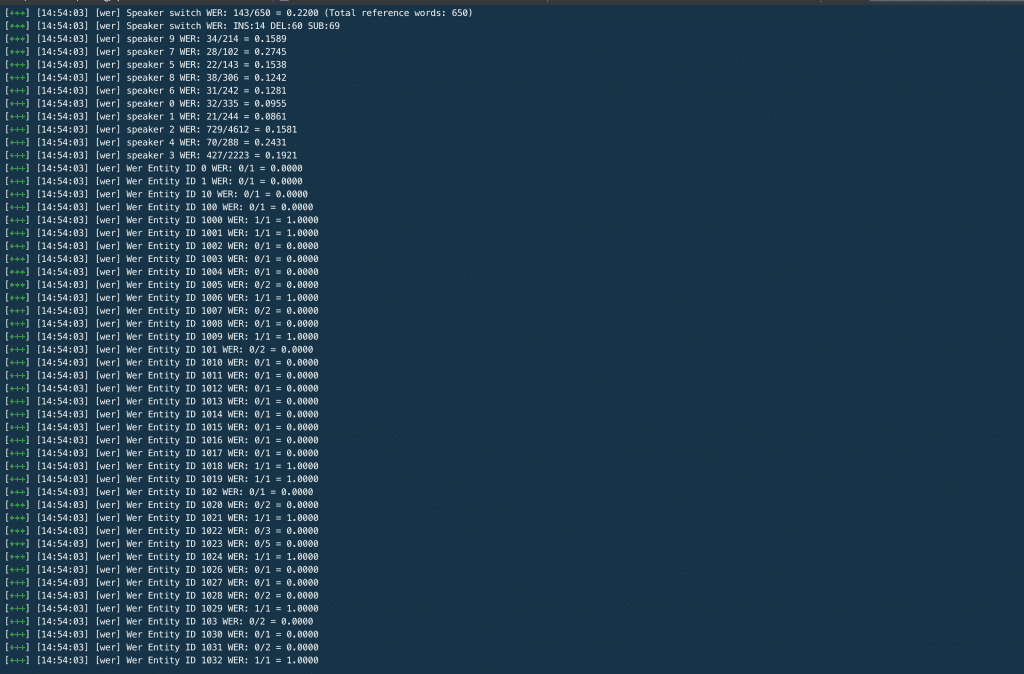Select the Wer Entity ID 1006 line

[x=161, y=298]
